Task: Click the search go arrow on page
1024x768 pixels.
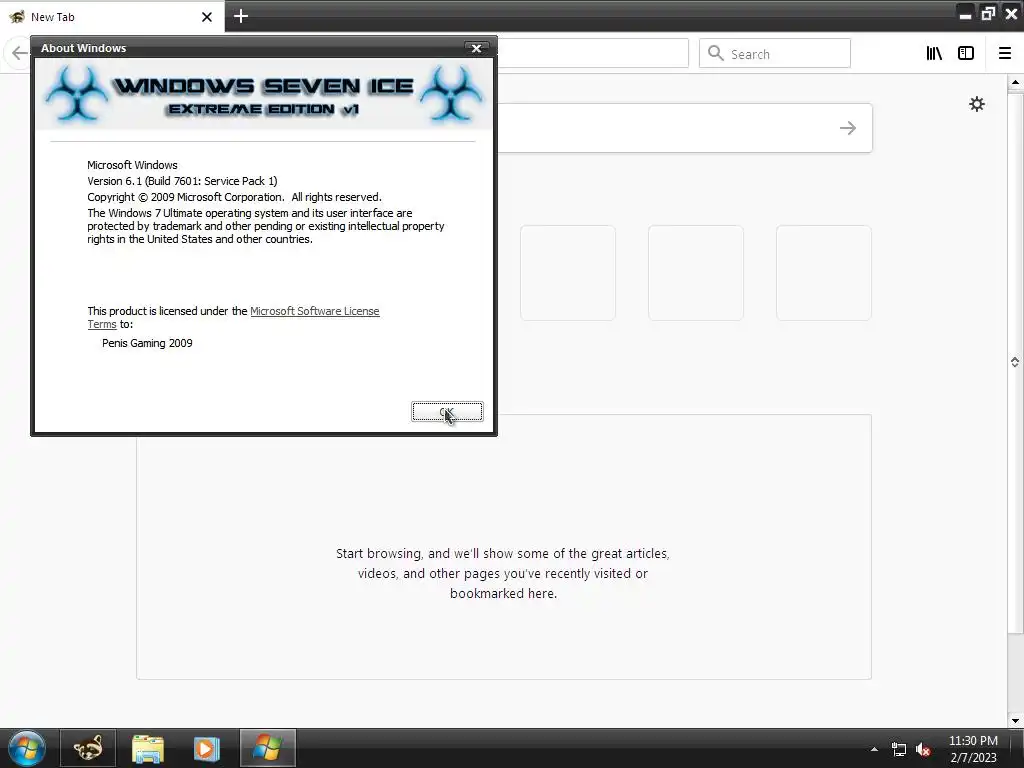Action: click(848, 128)
